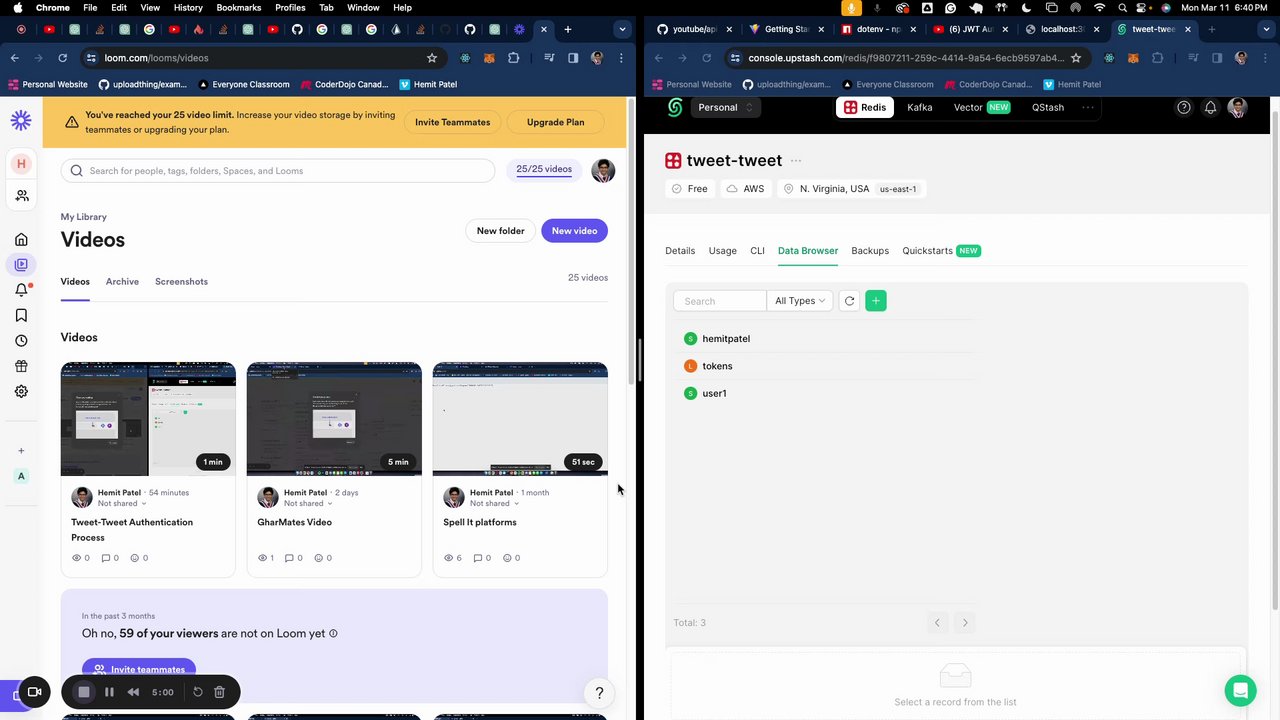The width and height of the screenshot is (1280, 720).
Task: Switch to QStash product
Action: point(1048,107)
